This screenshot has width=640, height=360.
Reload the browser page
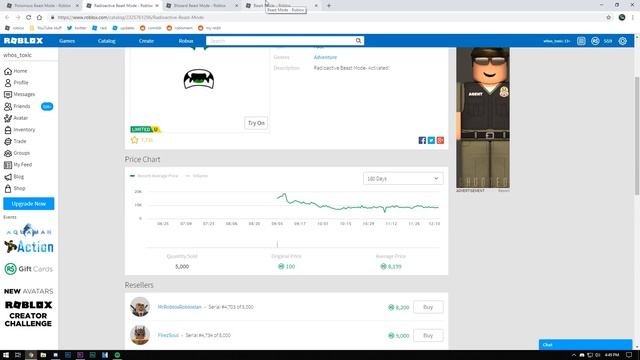(29, 17)
